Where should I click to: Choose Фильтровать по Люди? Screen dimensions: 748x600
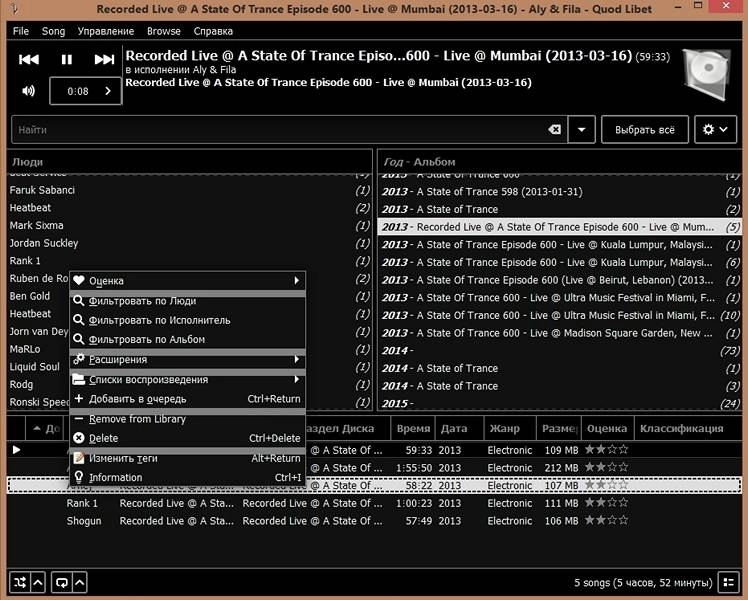coord(187,301)
